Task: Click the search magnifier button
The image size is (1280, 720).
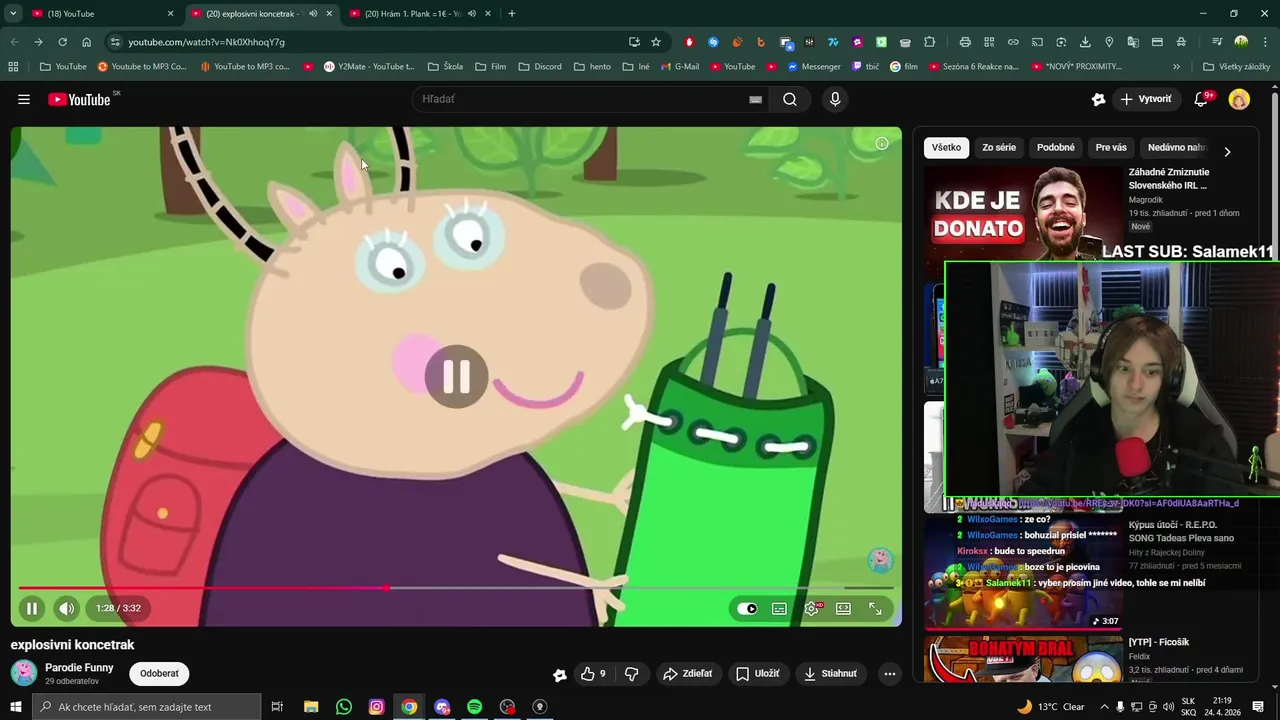Action: tap(790, 99)
